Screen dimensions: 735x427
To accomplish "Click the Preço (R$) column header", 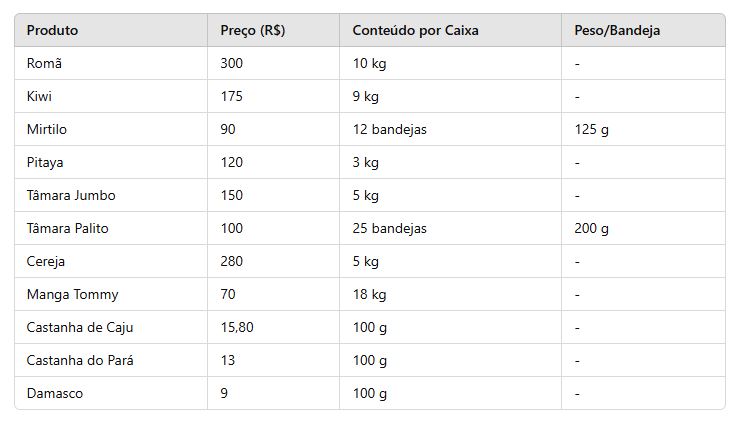I will [253, 30].
